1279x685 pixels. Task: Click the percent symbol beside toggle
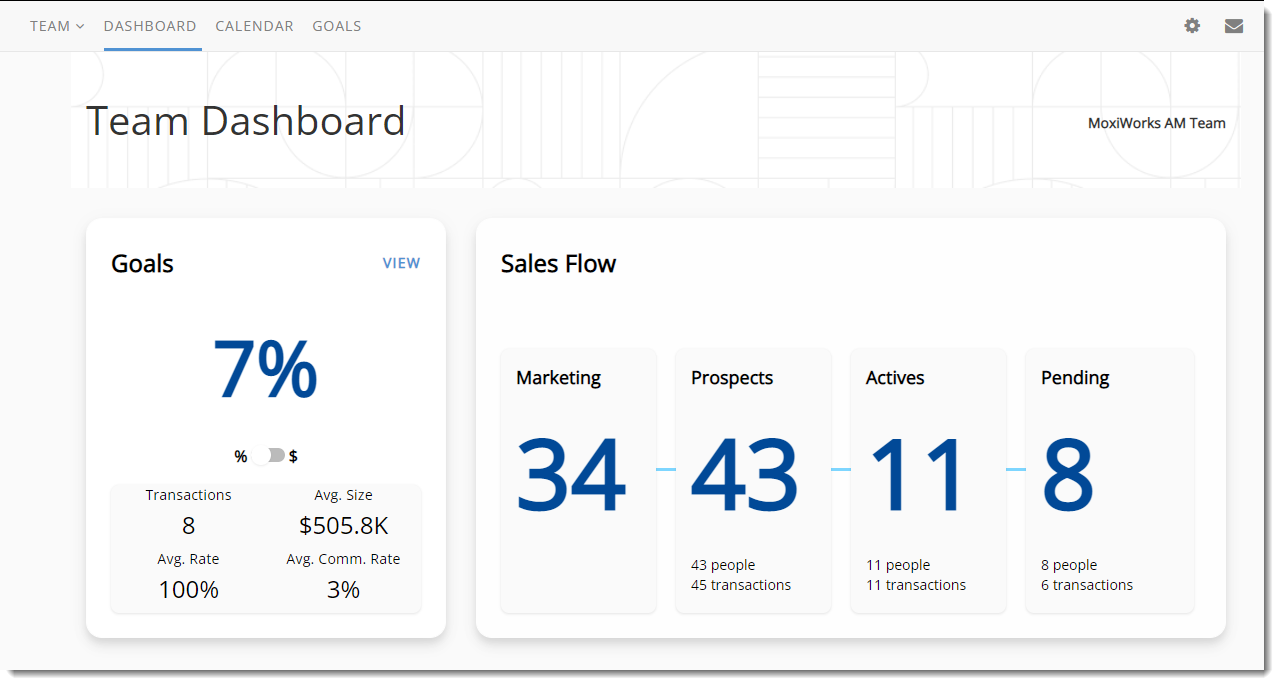[240, 456]
